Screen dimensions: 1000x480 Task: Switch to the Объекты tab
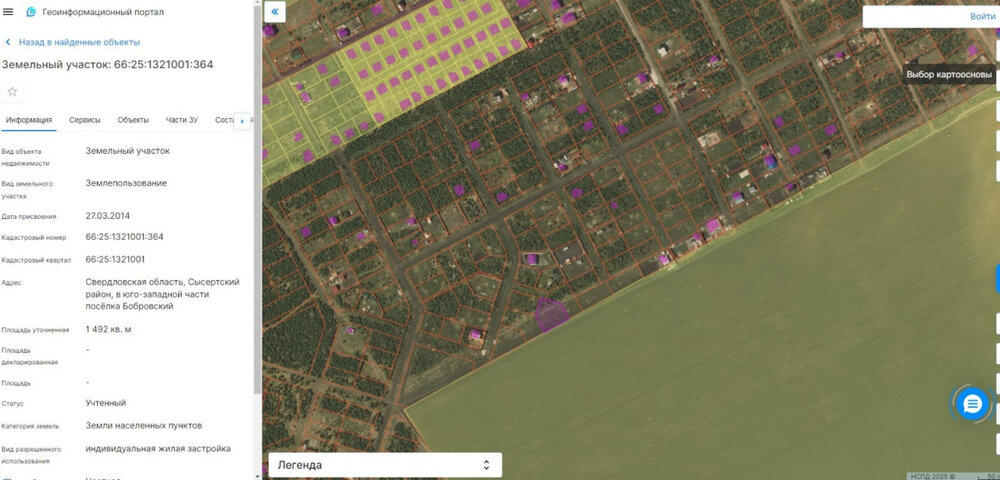pos(133,120)
